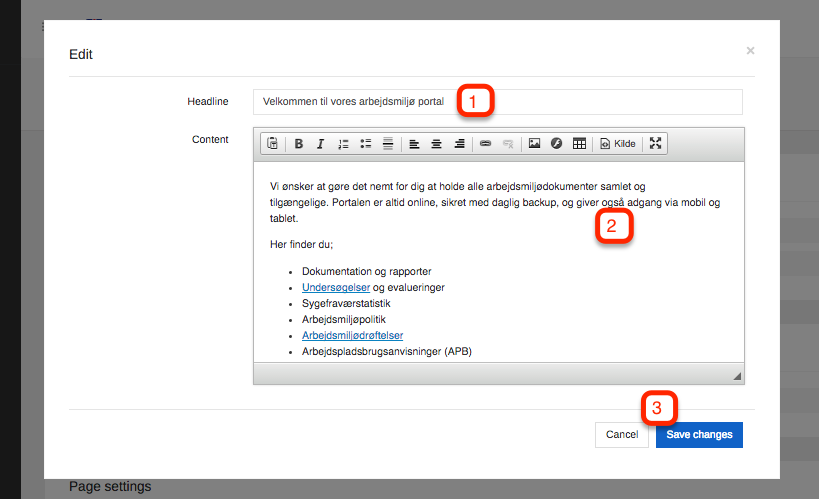Image resolution: width=819 pixels, height=499 pixels.
Task: Align text right
Action: point(459,143)
